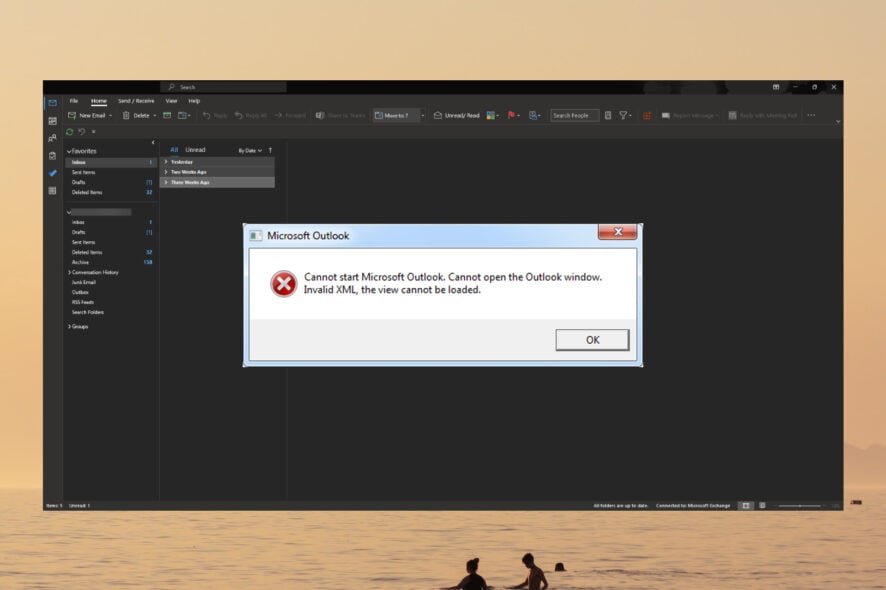Click the Forward toolbar button
Screen dimensions: 886x590
click(x=290, y=115)
